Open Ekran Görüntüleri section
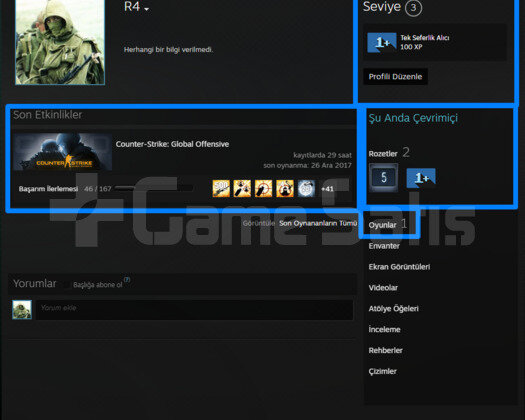 399,267
